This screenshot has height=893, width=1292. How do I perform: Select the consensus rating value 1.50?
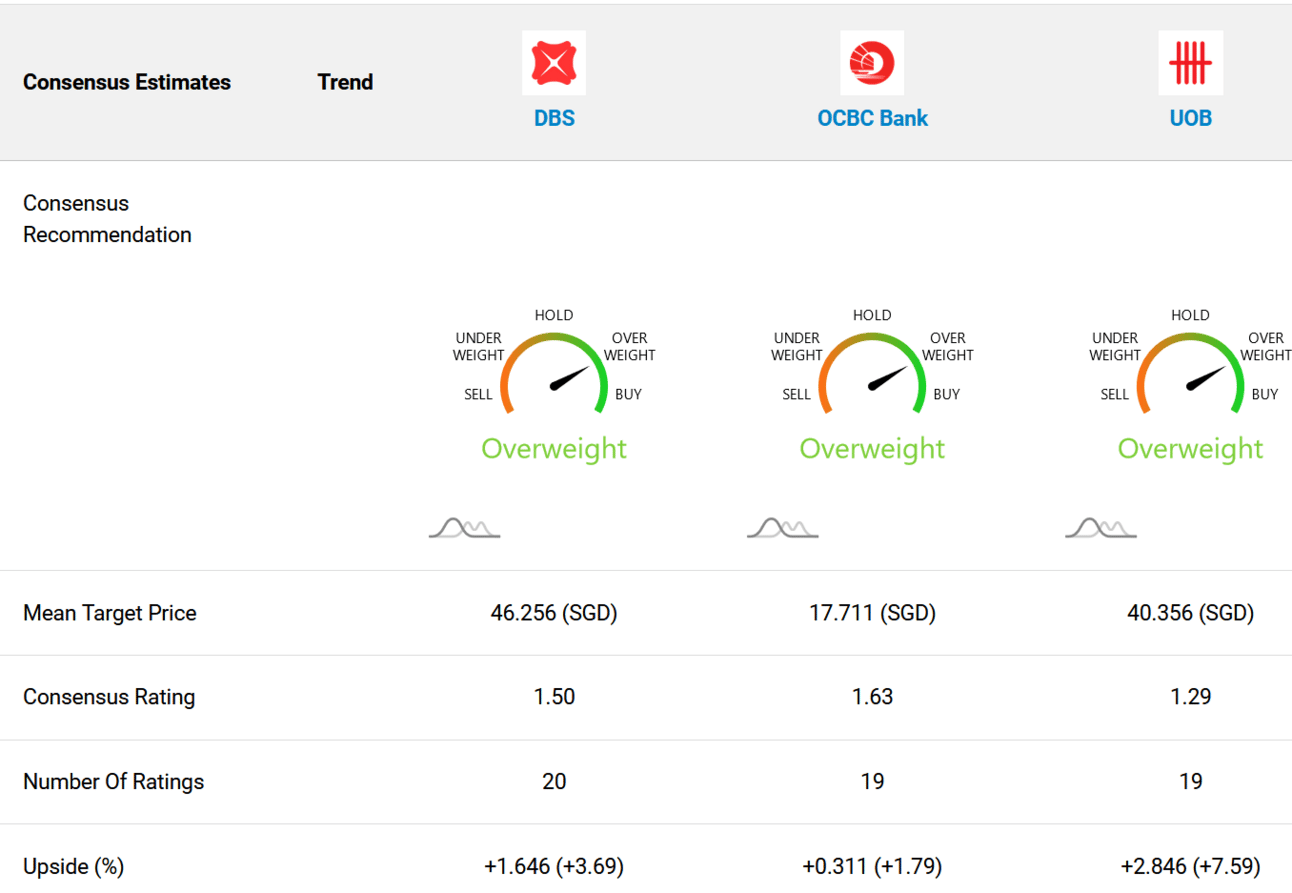[x=554, y=697]
